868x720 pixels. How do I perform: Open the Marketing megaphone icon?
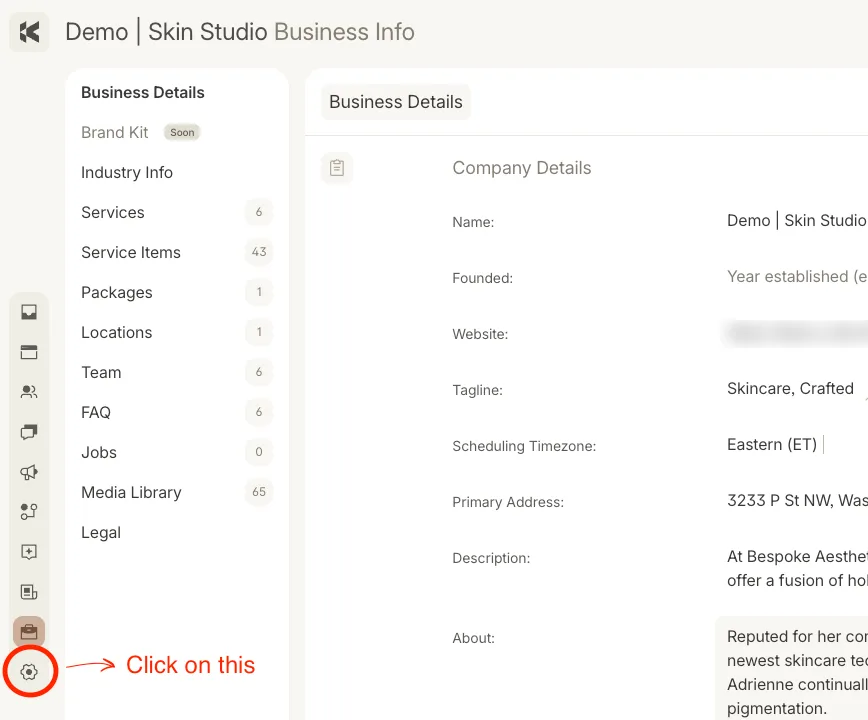click(29, 472)
